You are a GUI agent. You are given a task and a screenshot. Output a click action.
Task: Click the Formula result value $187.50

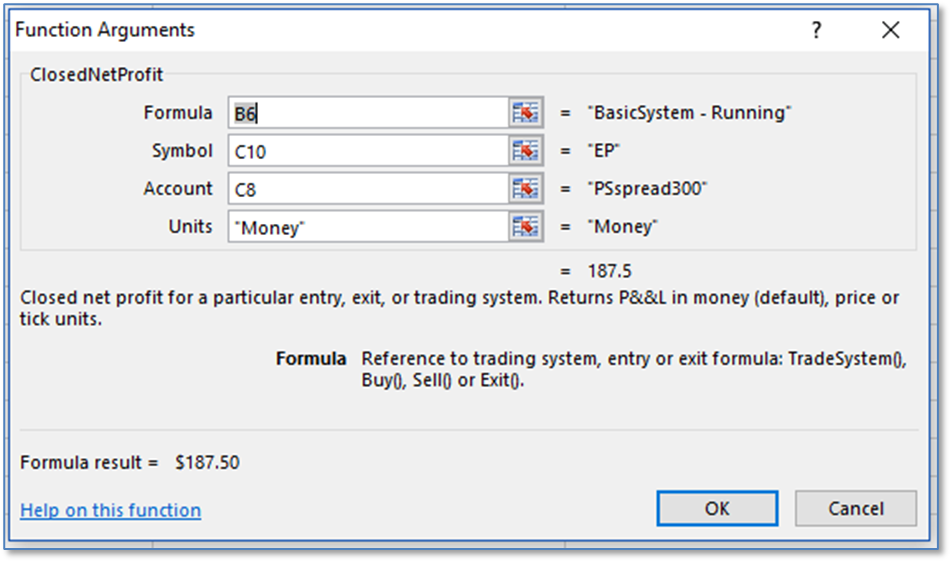tap(207, 462)
